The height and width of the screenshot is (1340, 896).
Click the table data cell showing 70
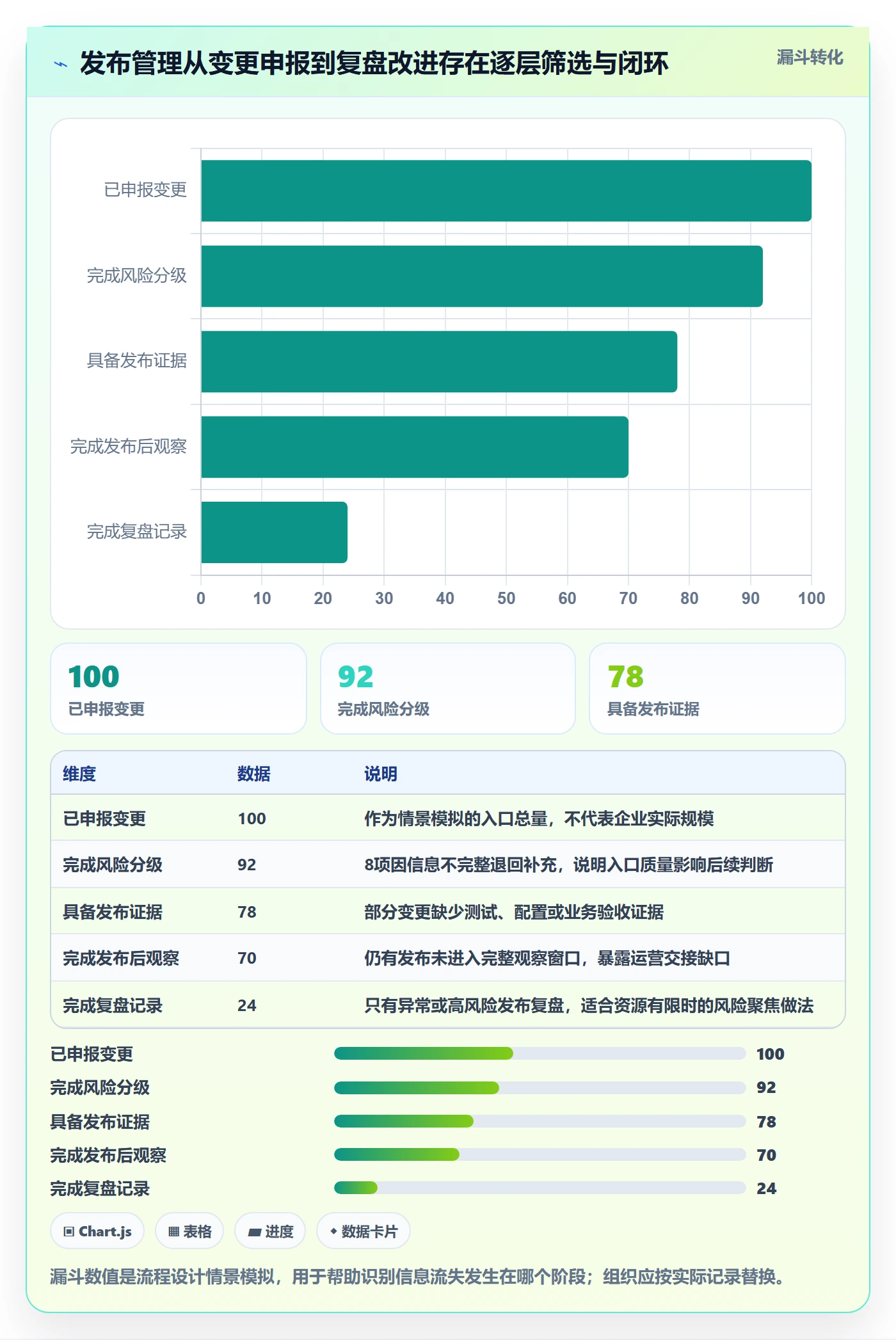tap(247, 958)
